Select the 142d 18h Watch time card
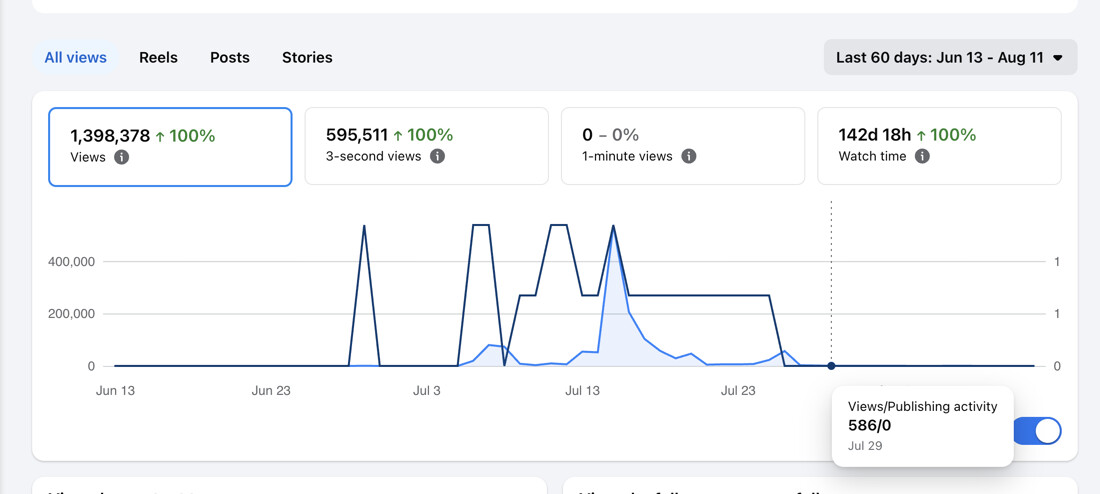The width and height of the screenshot is (1100, 494). pos(939,146)
